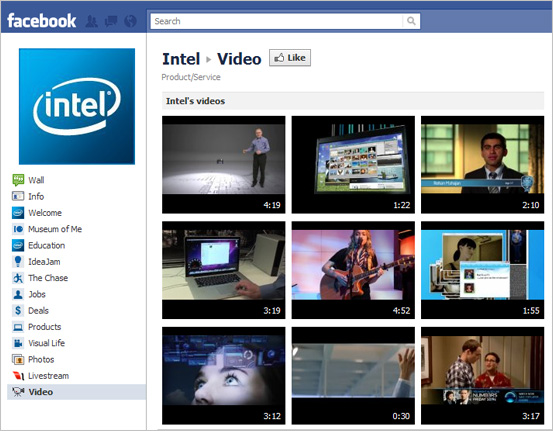
Task: Like the Intel page
Action: click(x=290, y=57)
